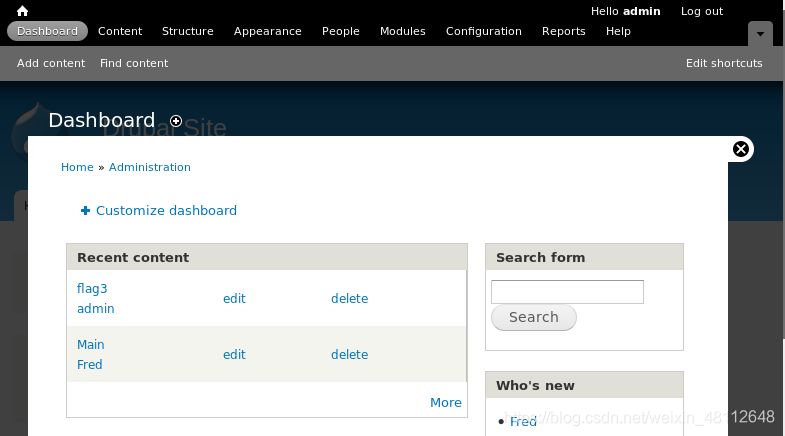Screen dimensions: 785x436
Task: Edit the Main content
Action: coord(234,355)
